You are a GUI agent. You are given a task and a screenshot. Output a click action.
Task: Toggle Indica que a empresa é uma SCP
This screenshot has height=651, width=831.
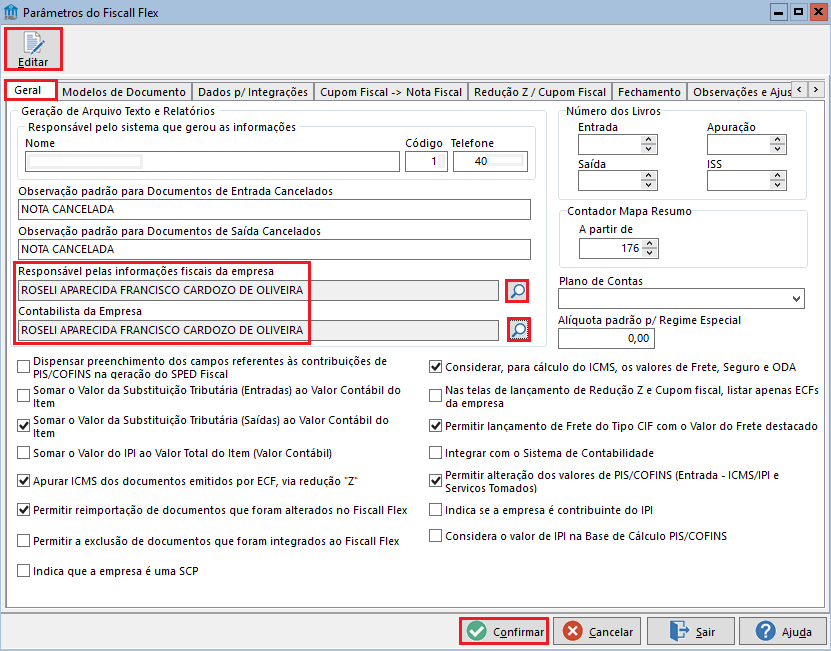pyautogui.click(x=23, y=571)
